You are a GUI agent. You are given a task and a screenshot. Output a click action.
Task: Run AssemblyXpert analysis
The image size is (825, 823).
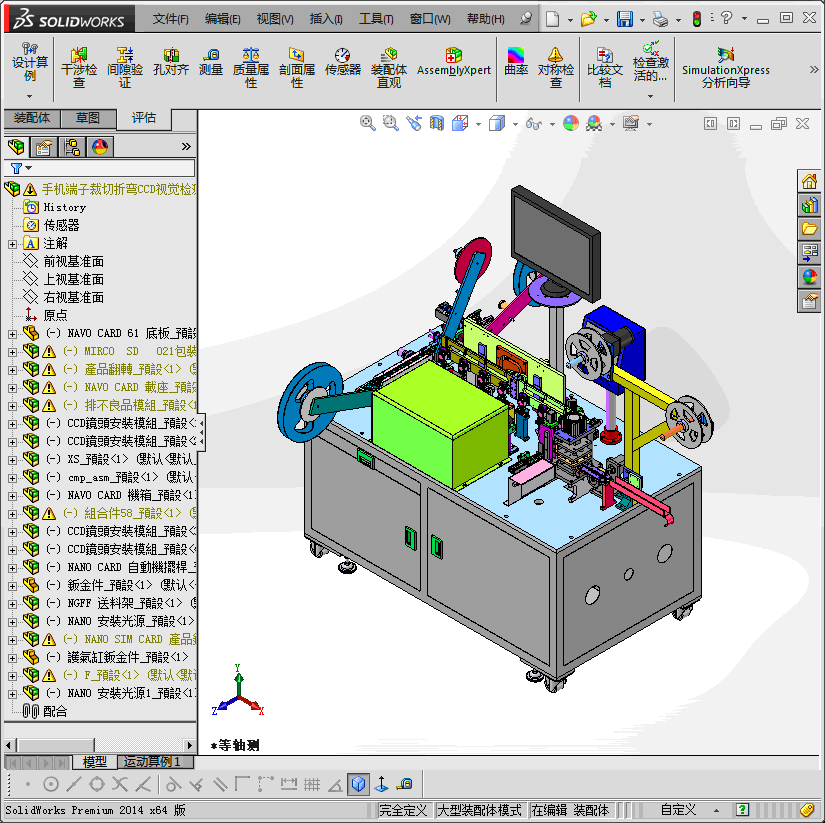tap(454, 62)
